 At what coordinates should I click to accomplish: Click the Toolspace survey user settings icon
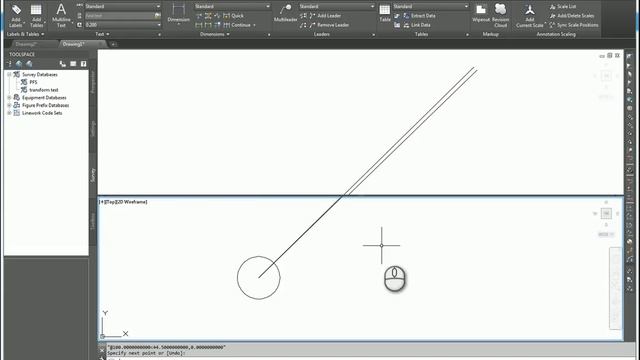point(62,64)
